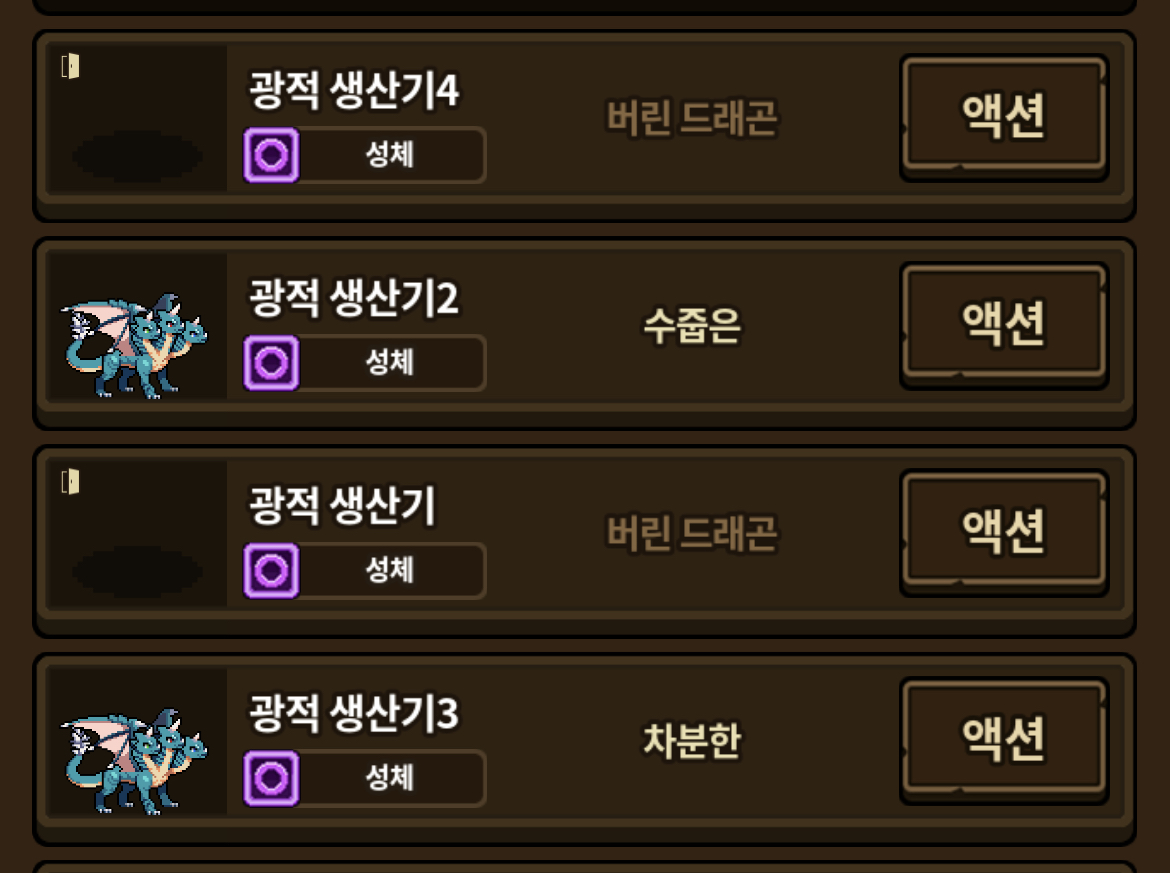Click the door icon in 광적 생산기 slot

70,482
